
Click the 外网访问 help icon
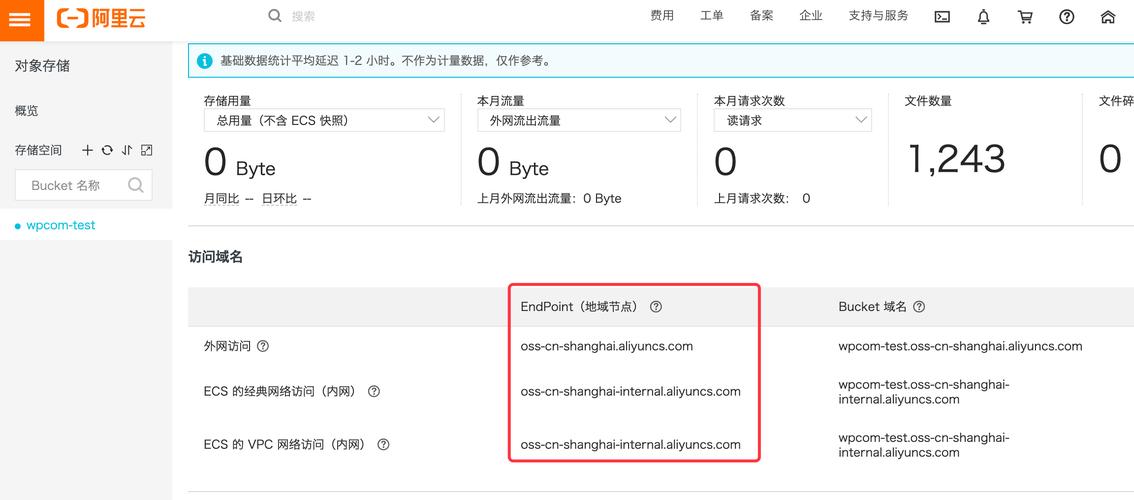pyautogui.click(x=263, y=346)
